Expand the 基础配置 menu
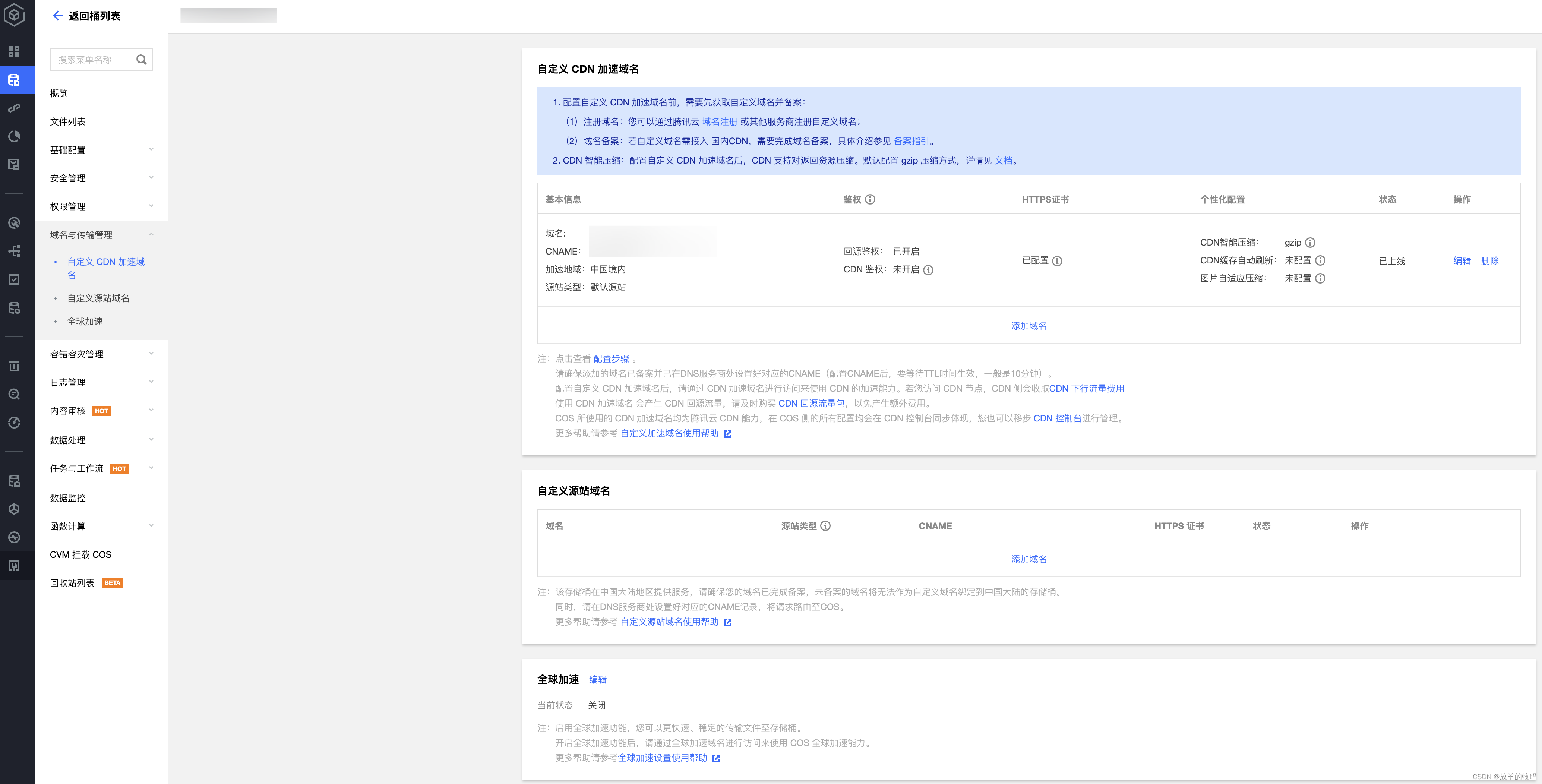The image size is (1542, 784). pos(101,150)
